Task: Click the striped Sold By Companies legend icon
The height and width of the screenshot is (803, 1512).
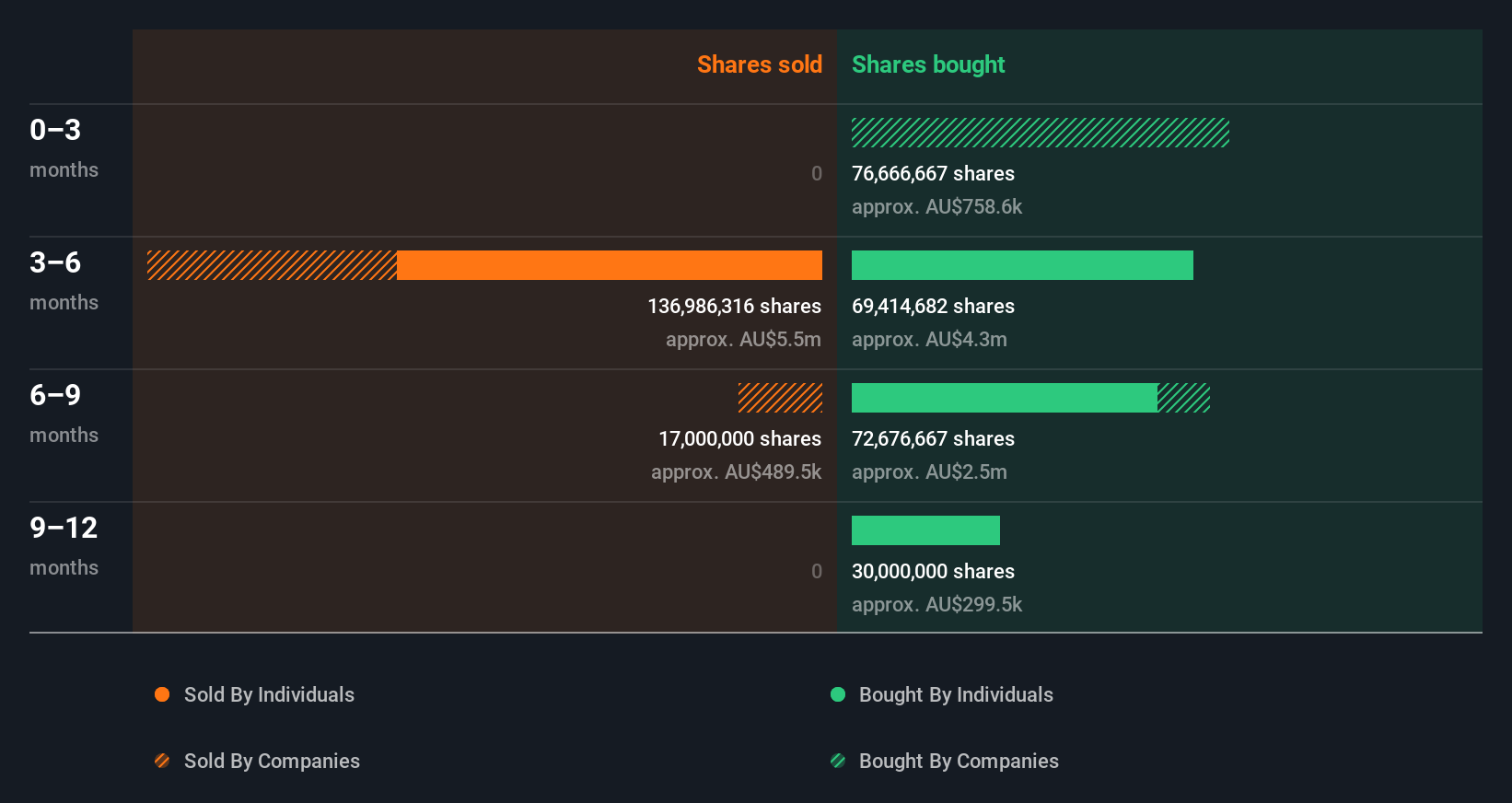Action: click(x=162, y=761)
